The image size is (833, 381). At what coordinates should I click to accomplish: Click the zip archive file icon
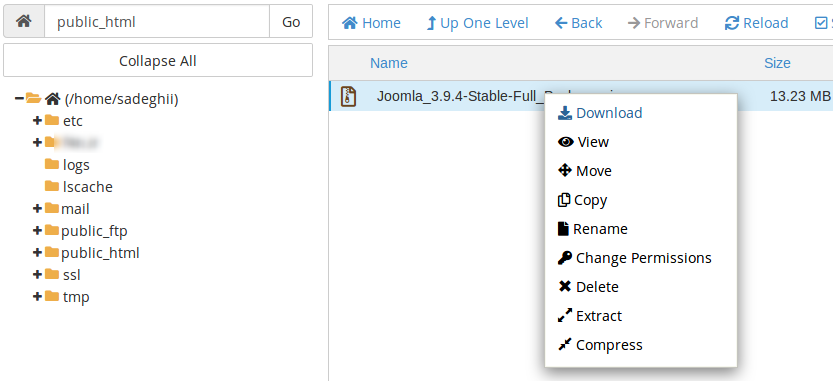pyautogui.click(x=348, y=96)
